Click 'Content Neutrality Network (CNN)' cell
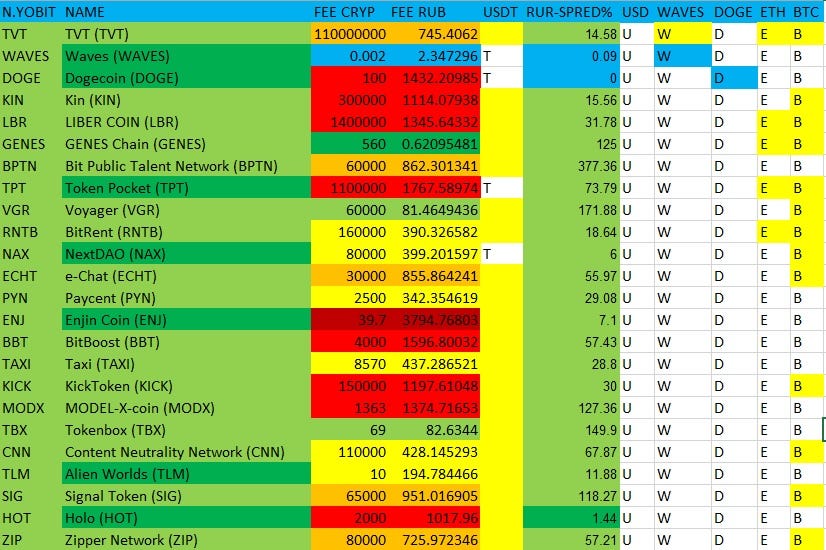Image resolution: width=826 pixels, height=550 pixels. [x=186, y=452]
